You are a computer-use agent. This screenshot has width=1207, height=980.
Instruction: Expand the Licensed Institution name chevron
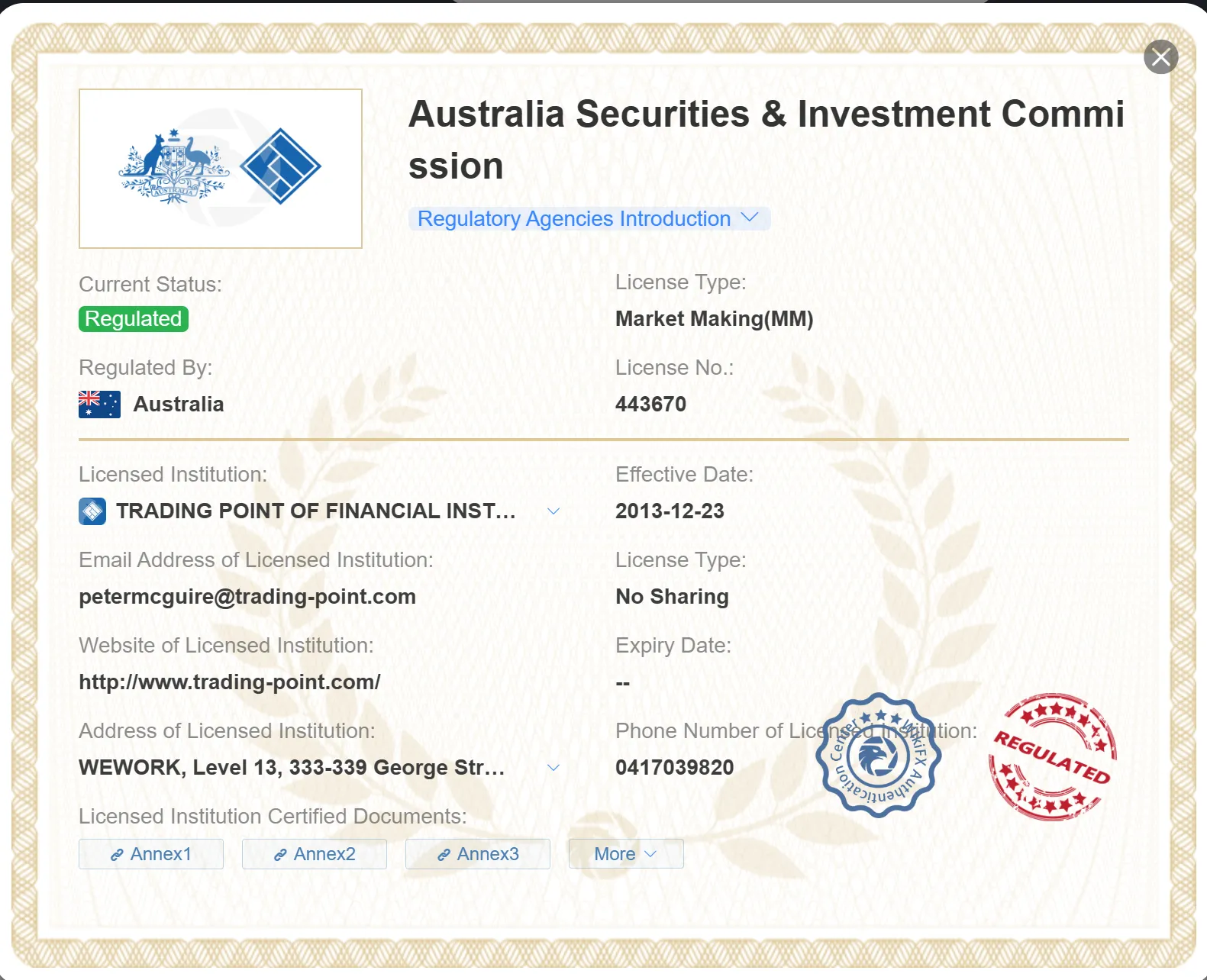click(x=553, y=511)
